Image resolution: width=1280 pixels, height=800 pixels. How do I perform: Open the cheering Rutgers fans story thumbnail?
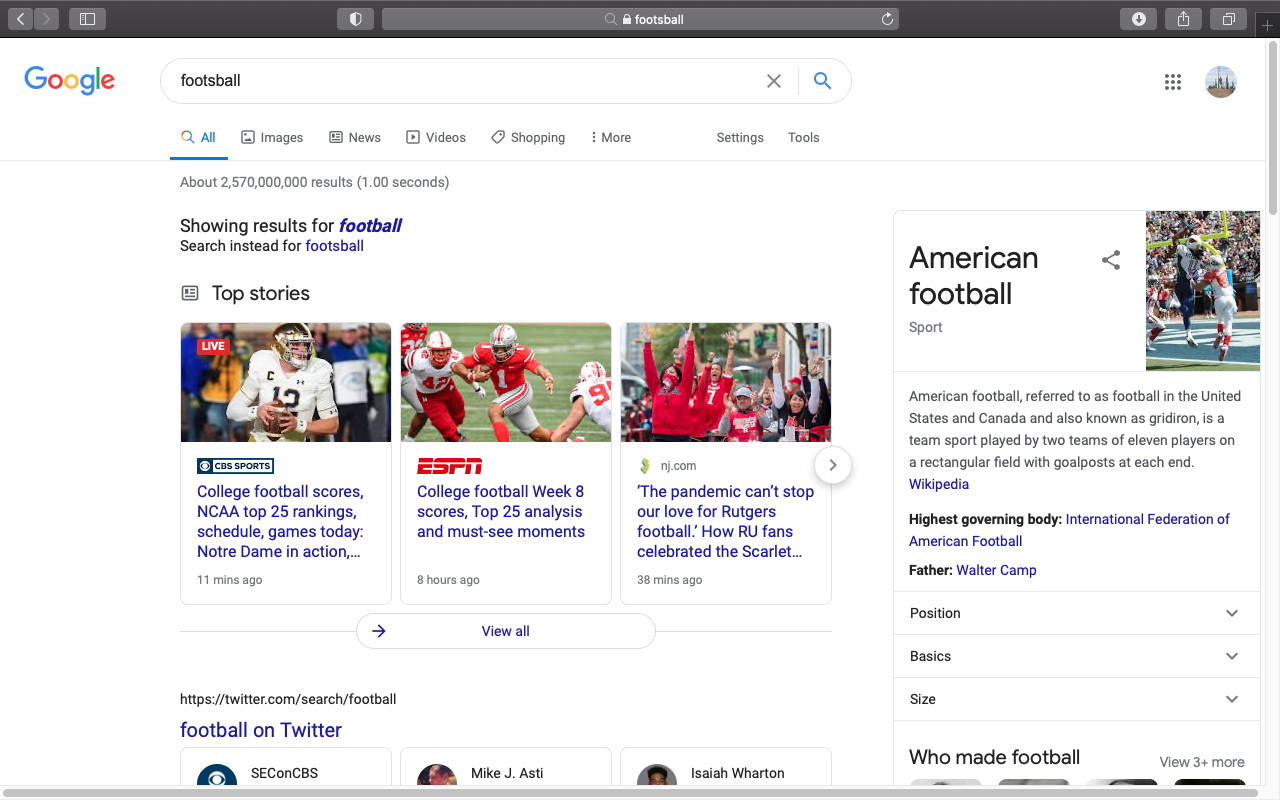click(726, 382)
